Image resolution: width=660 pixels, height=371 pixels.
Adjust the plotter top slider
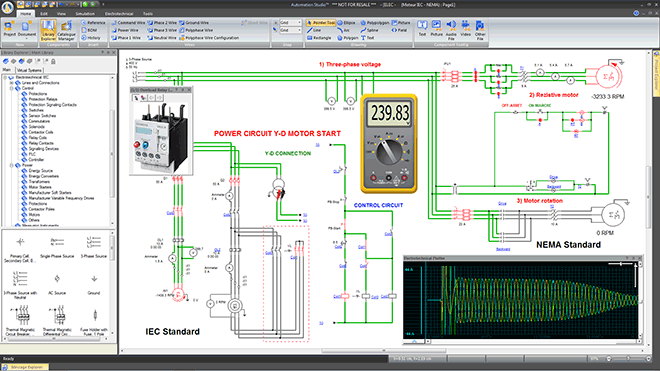point(621,264)
